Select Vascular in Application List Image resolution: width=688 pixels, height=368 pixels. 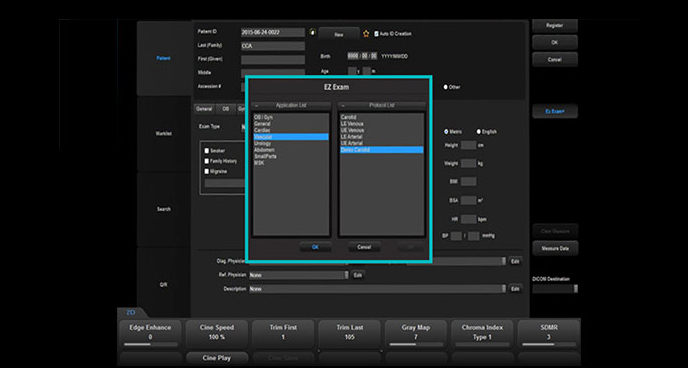(x=291, y=137)
